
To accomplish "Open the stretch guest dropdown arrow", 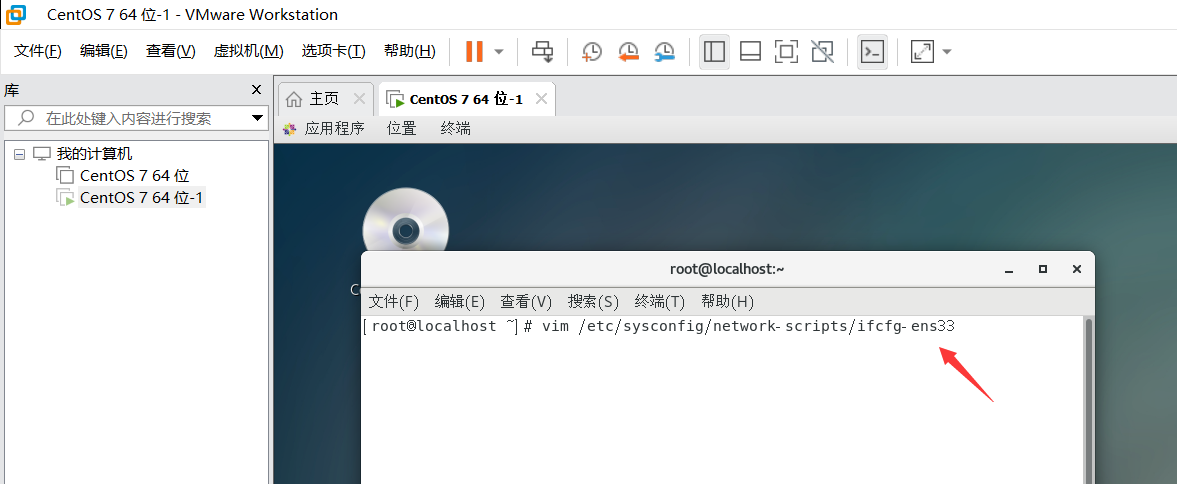I will [947, 51].
